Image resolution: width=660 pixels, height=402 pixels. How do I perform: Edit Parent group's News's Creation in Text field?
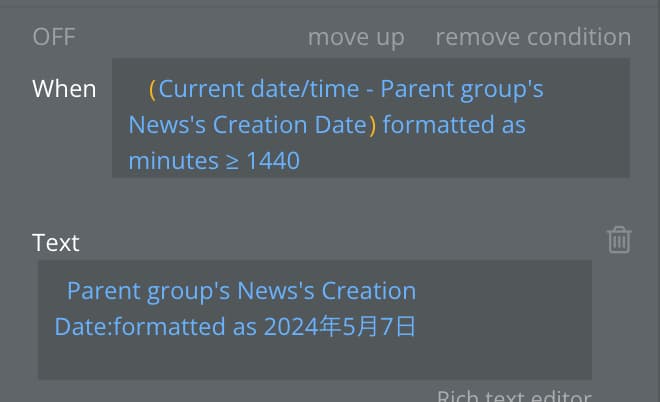click(x=242, y=291)
